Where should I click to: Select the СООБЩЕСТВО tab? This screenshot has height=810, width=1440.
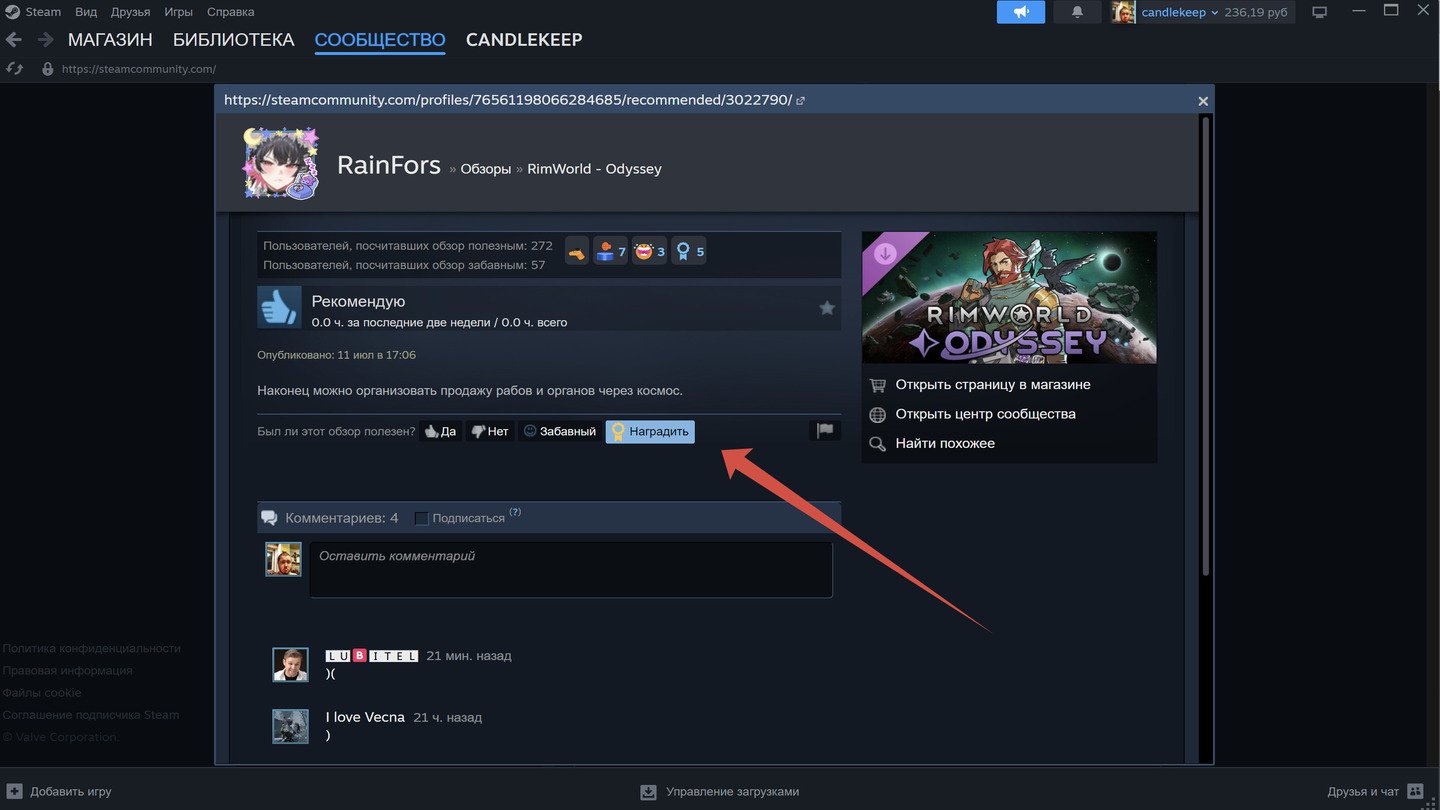coord(380,40)
